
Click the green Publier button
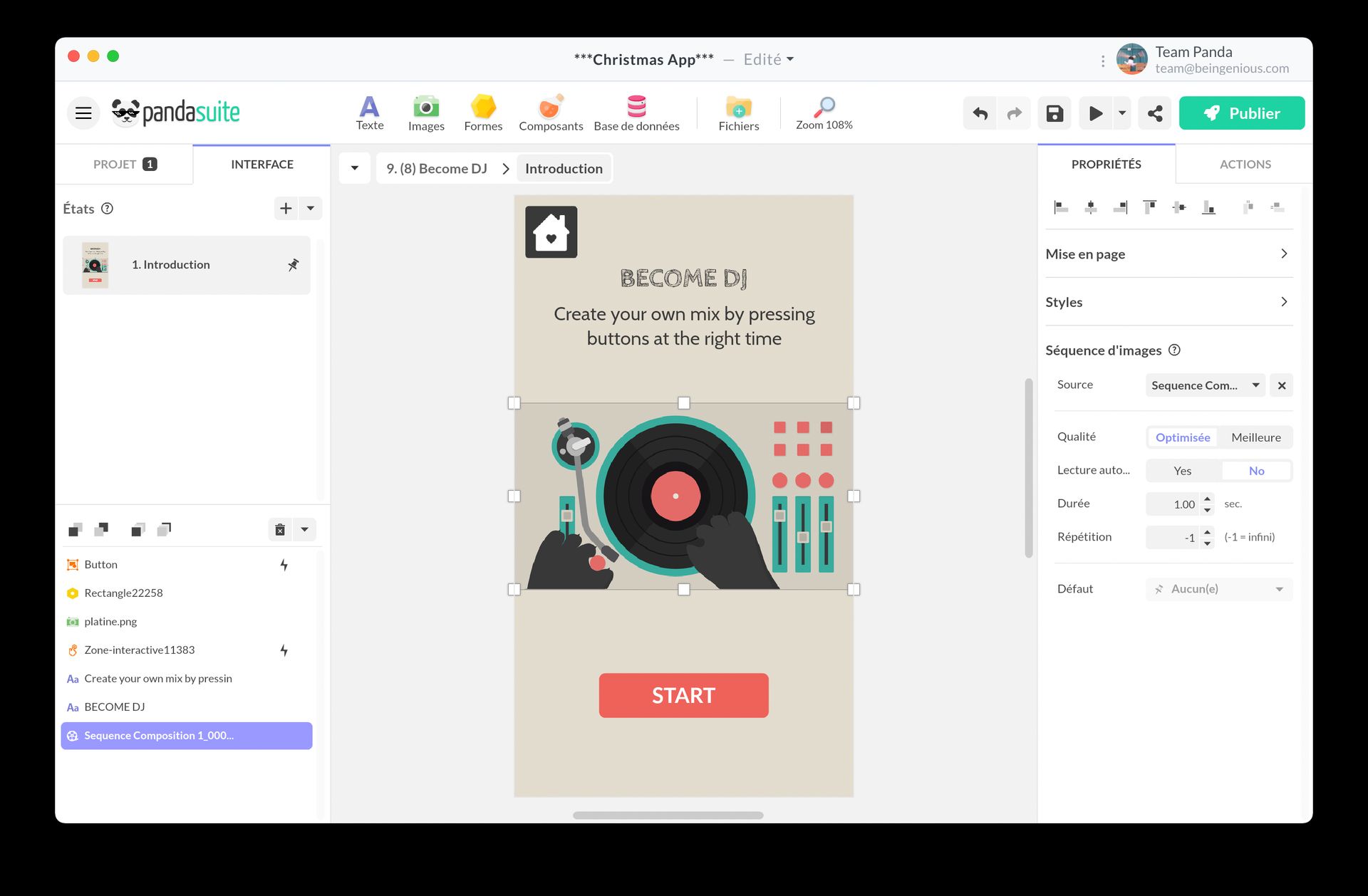1242,113
